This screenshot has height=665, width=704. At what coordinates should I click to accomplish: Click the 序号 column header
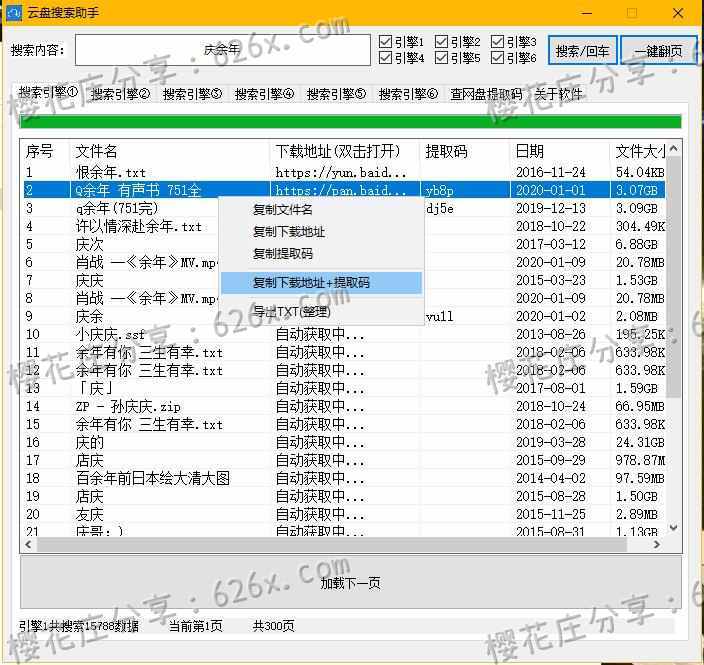(x=45, y=151)
